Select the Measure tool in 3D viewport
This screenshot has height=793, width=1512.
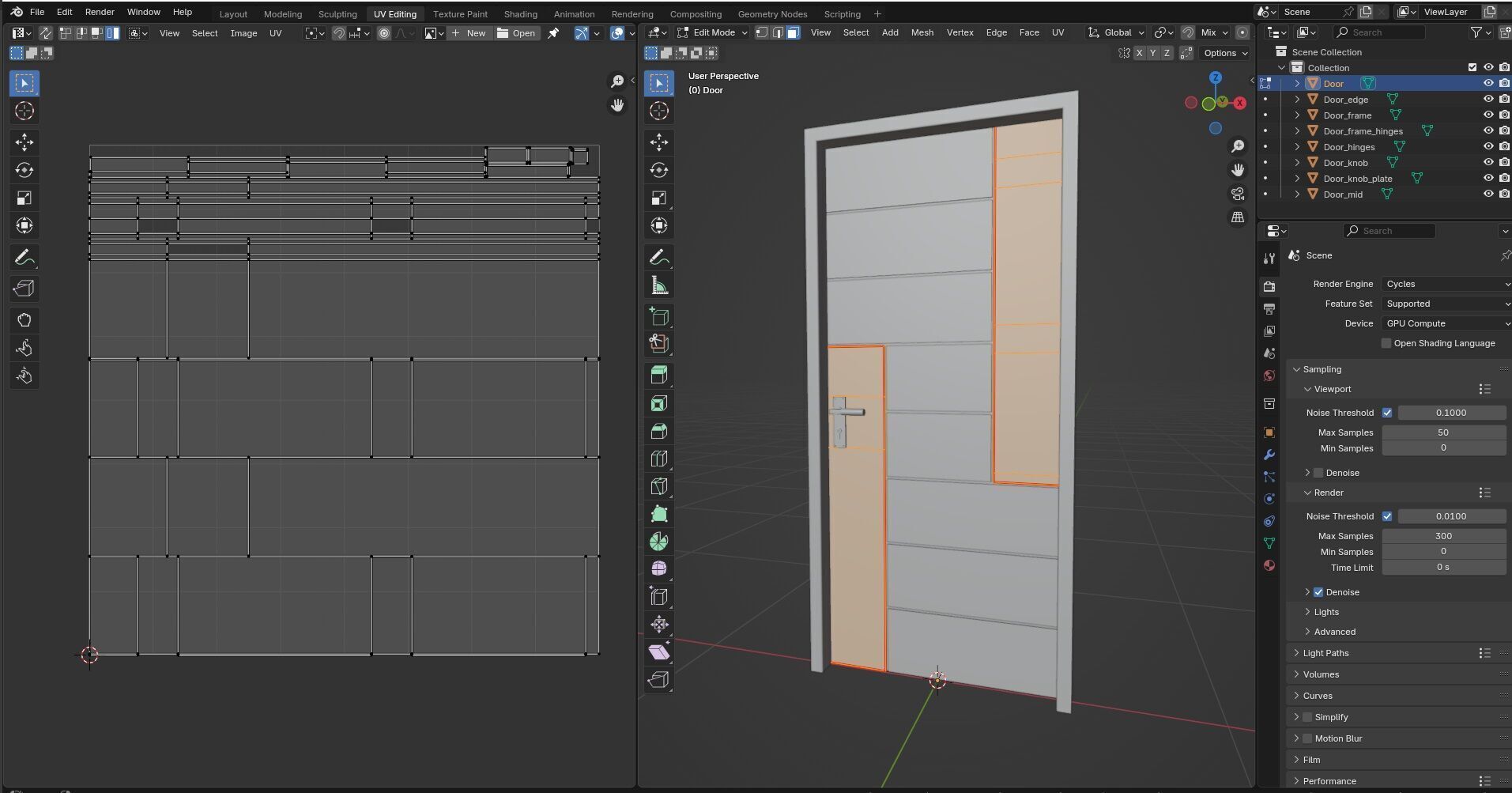click(x=659, y=285)
